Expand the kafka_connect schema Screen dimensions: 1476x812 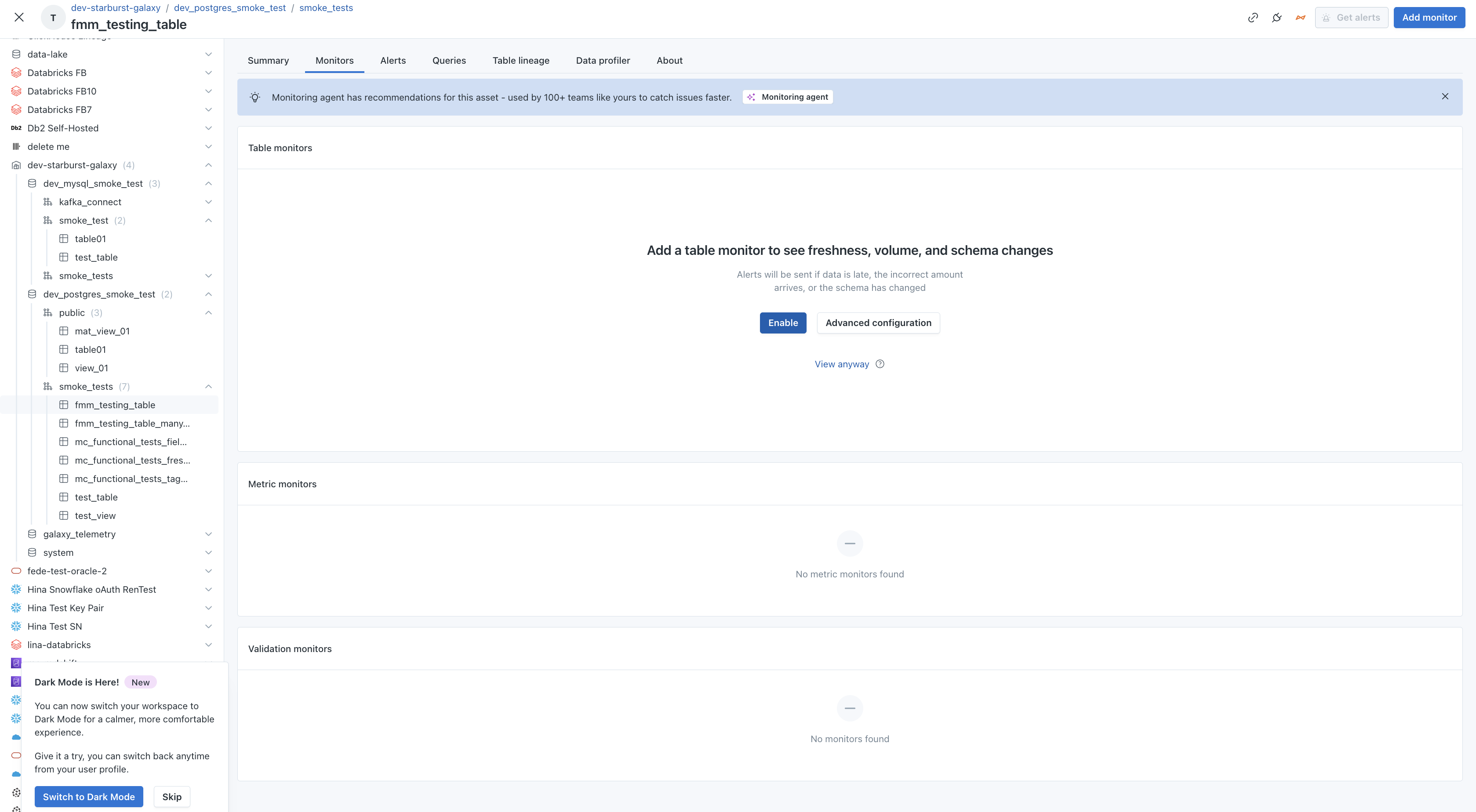click(208, 202)
